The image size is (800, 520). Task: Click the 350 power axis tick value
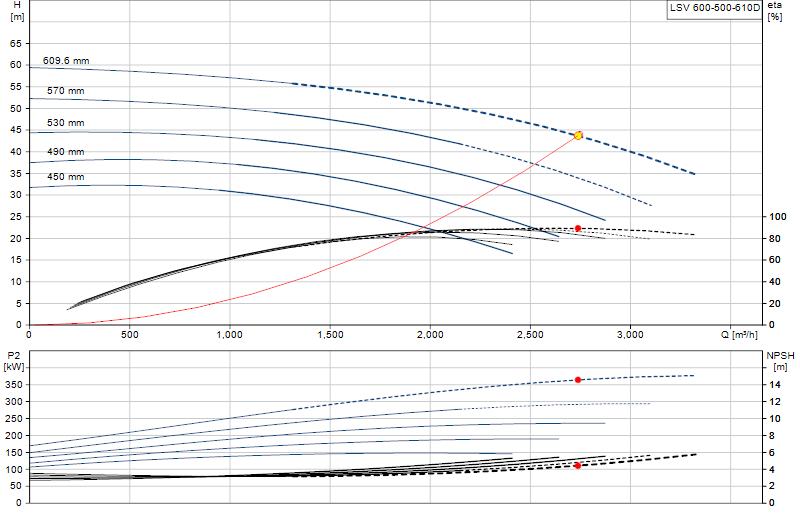[x=14, y=385]
